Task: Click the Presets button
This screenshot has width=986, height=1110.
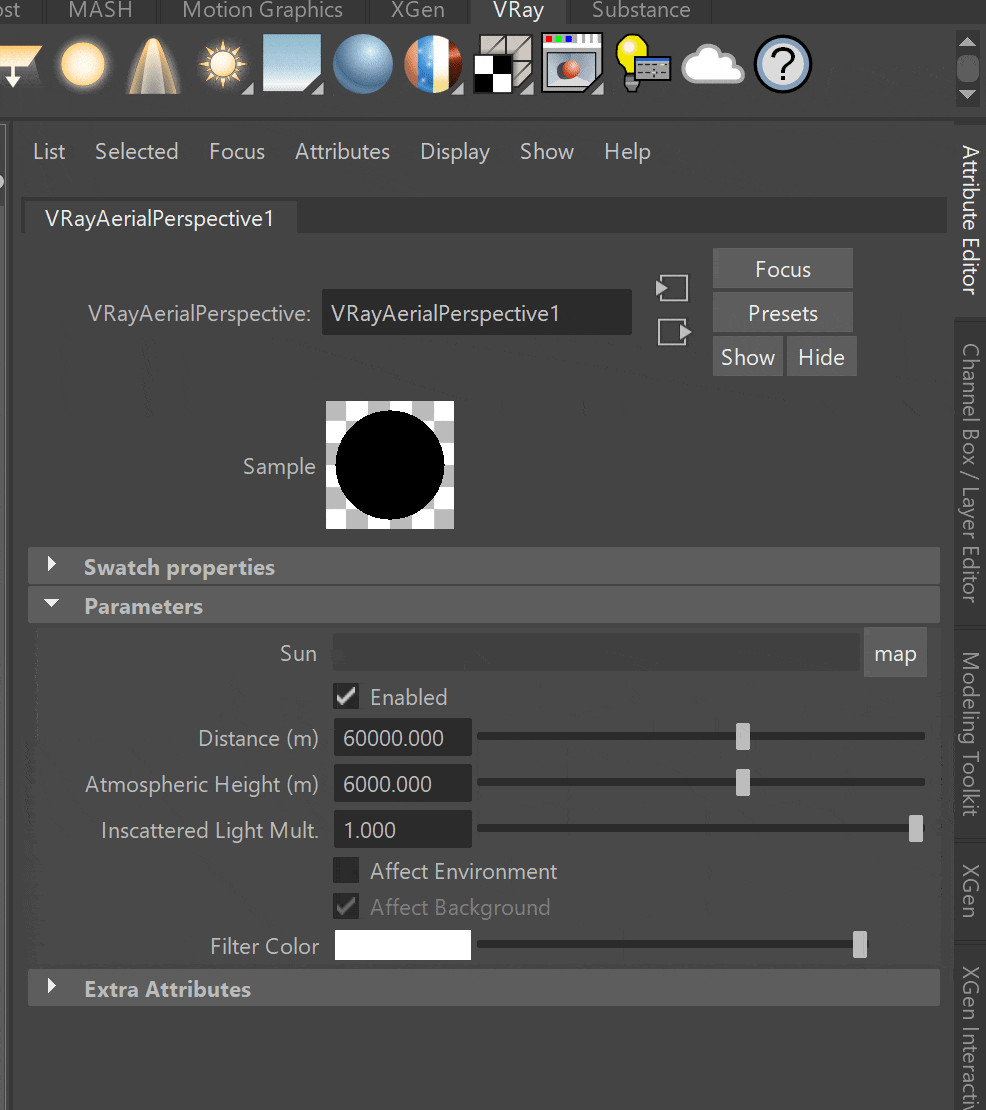Action: [x=783, y=313]
